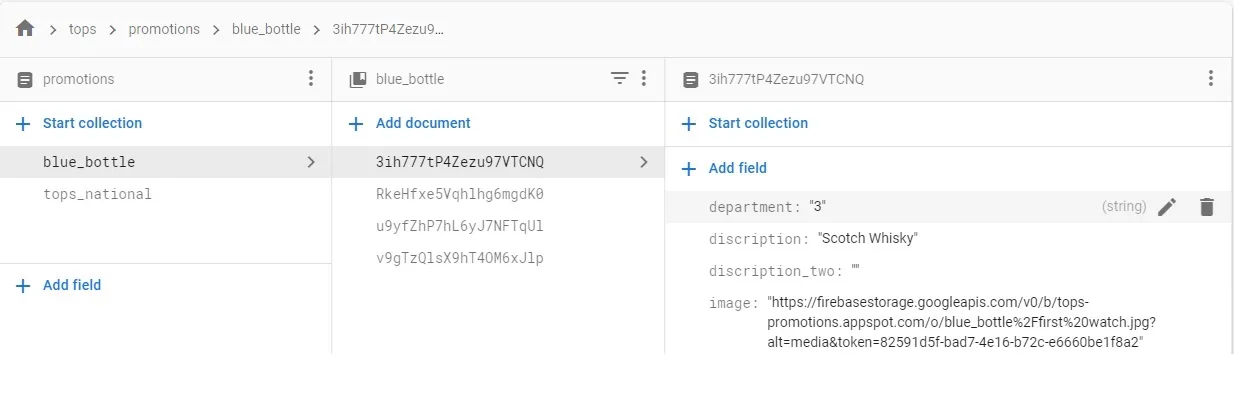Click the filter icon for blue_bottle
This screenshot has height=402, width=1234.
[619, 78]
